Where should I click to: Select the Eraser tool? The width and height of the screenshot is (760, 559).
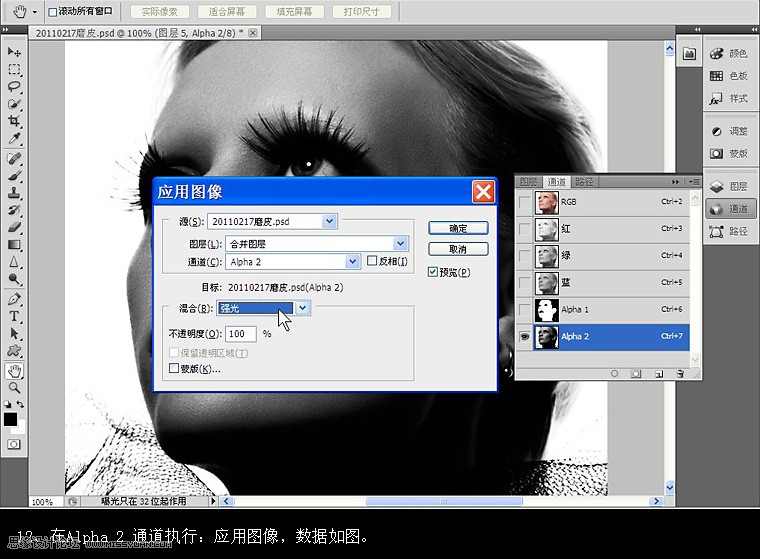(x=14, y=227)
